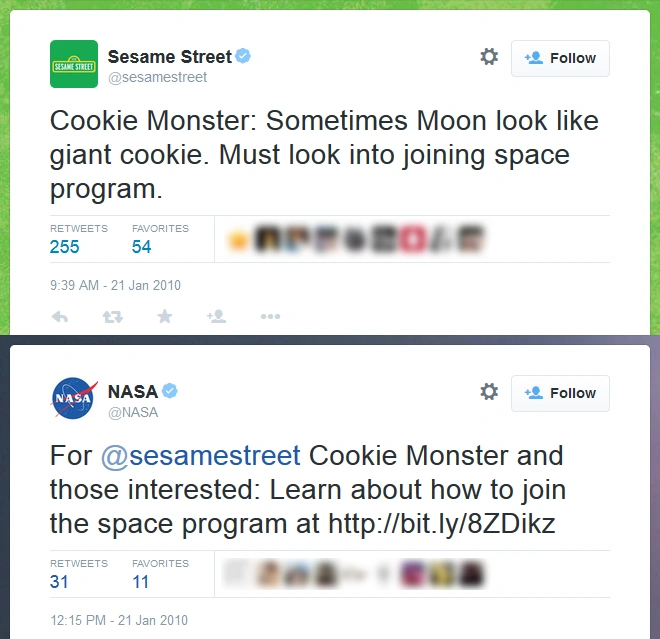View the 255 retweets count

tap(65, 247)
